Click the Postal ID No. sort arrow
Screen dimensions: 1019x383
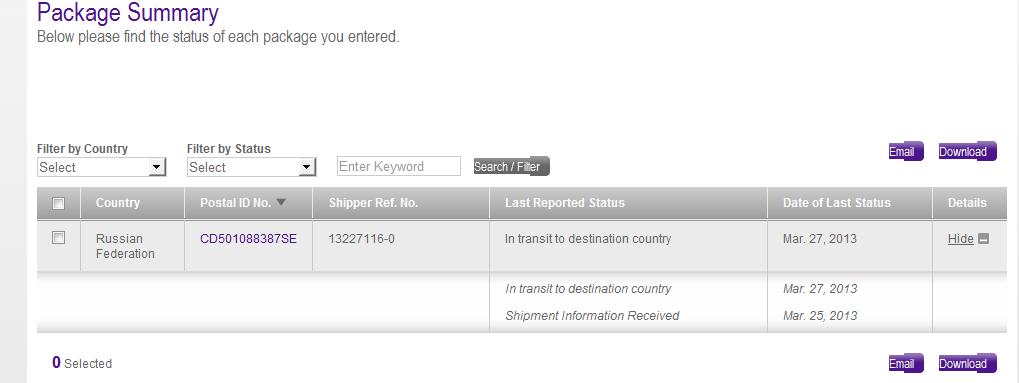point(281,202)
